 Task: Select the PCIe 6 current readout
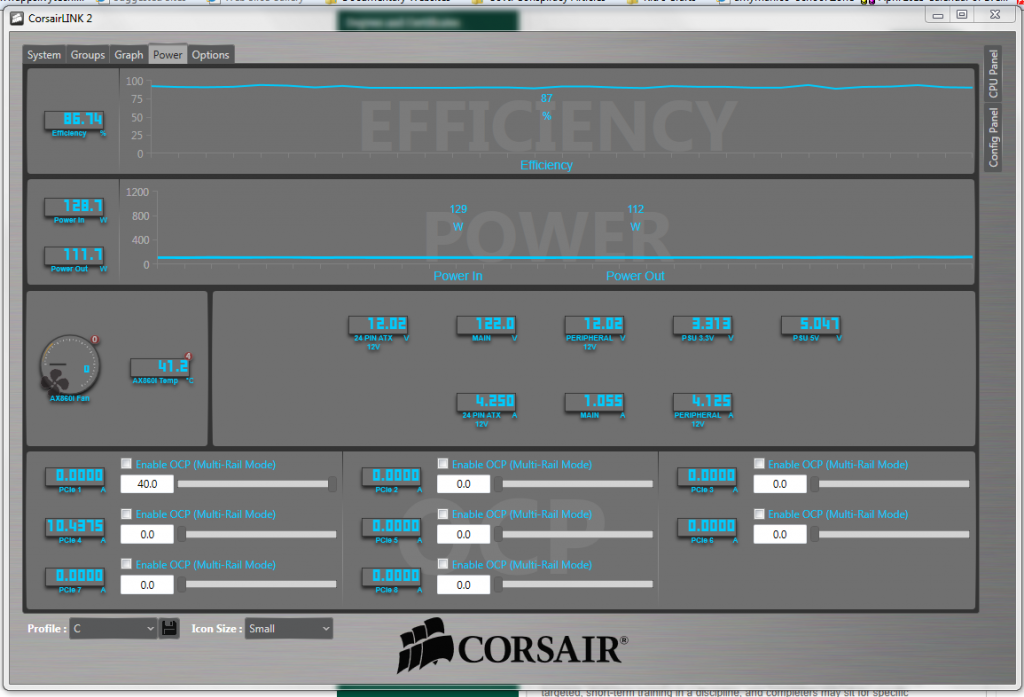click(x=707, y=527)
